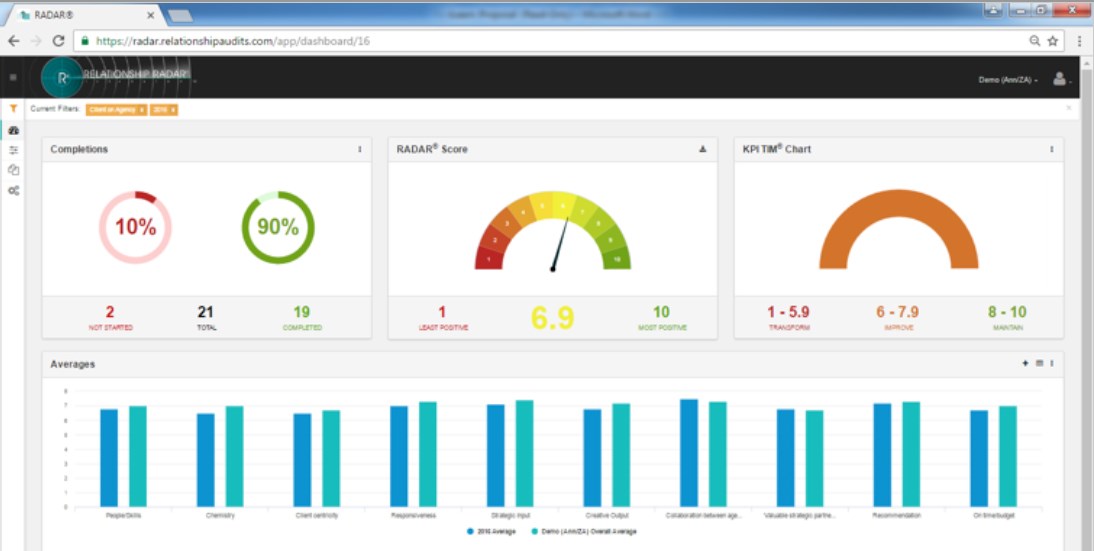
Task: Click the secure padlock icon in address bar
Action: 85,41
